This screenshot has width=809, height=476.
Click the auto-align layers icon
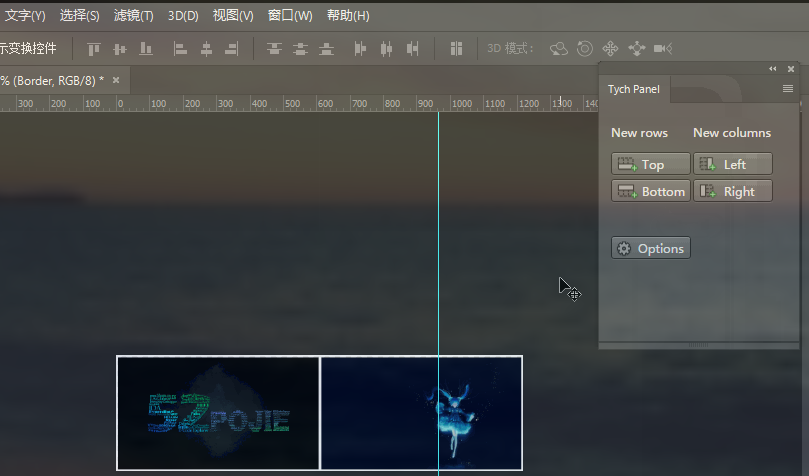tap(456, 48)
